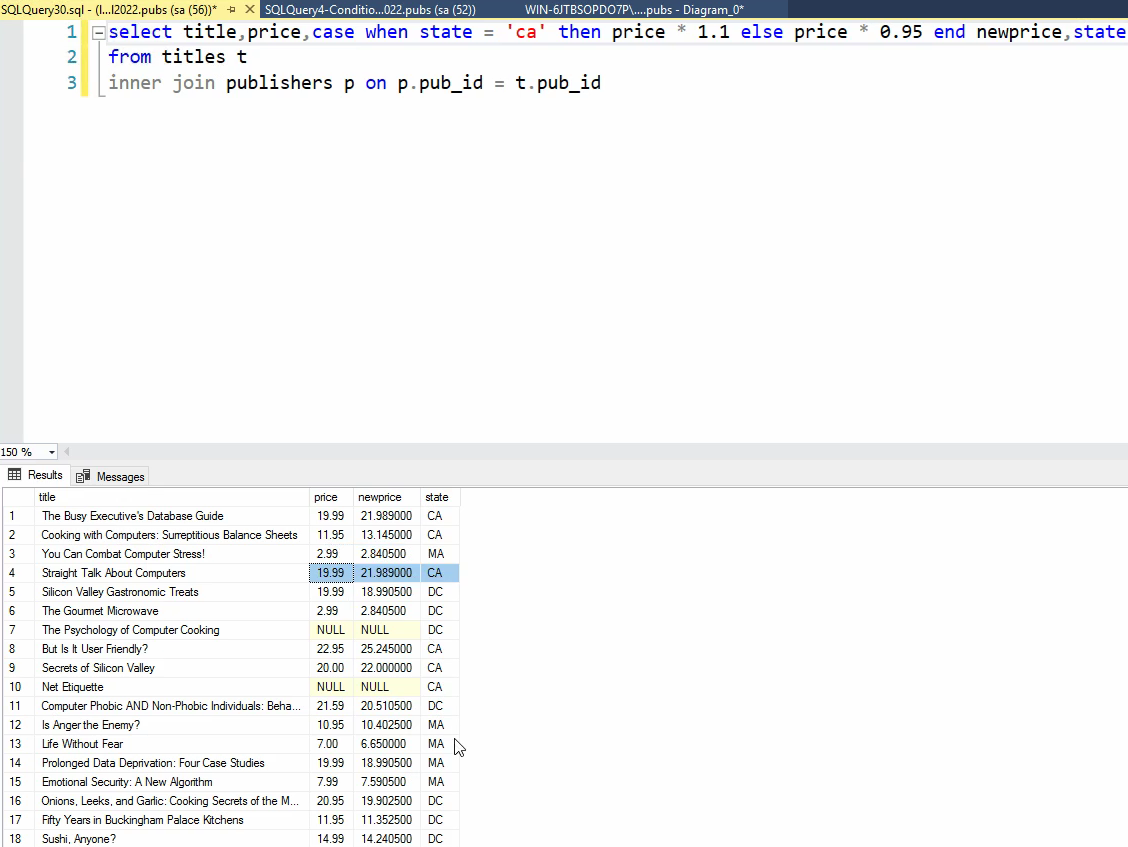
Task: Click price 20.00 for Secrets of Silicon Valley
Action: (x=331, y=668)
